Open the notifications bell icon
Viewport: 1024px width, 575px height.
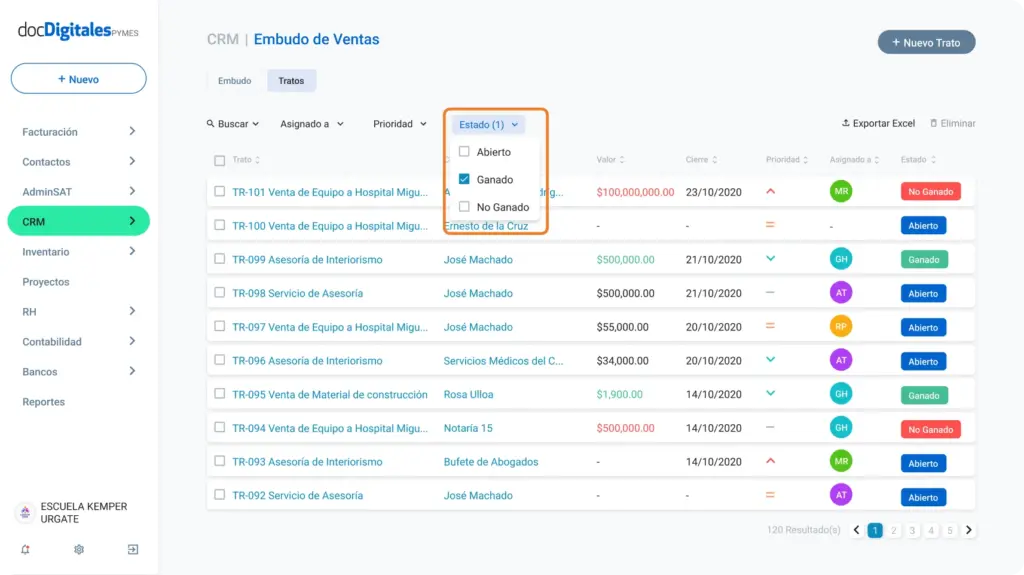pyautogui.click(x=25, y=550)
